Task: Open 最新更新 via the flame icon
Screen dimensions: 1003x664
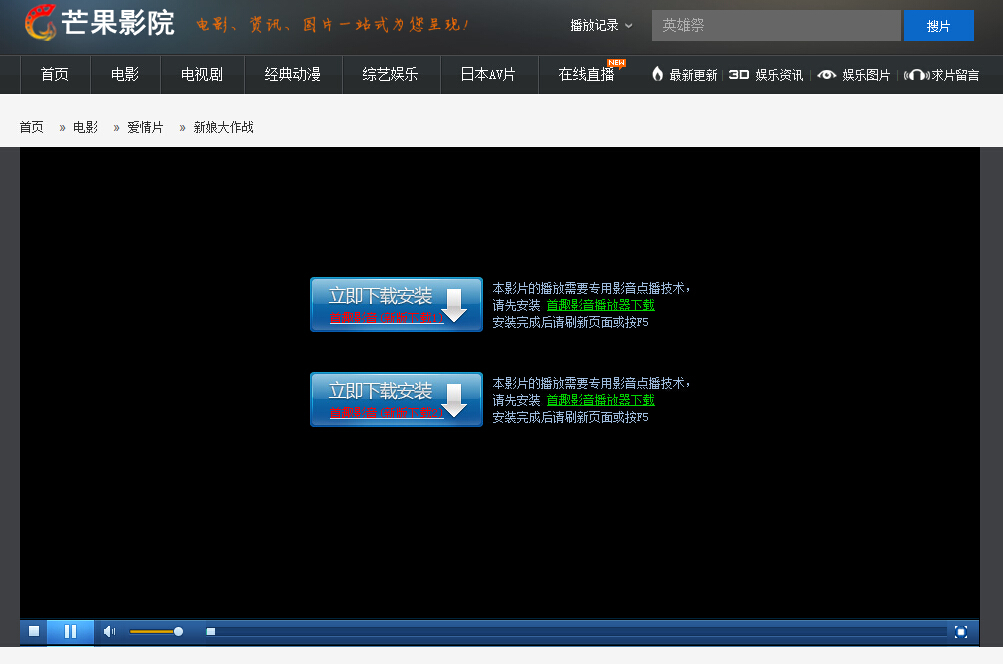Action: [656, 74]
